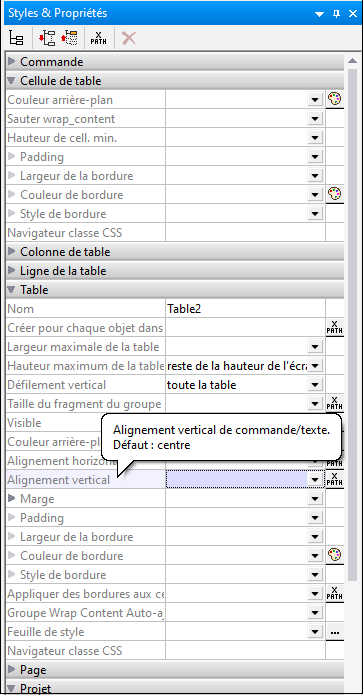The height and width of the screenshot is (695, 363).
Task: Open XPath editor for Créer pour chaque objet
Action: coord(335,328)
